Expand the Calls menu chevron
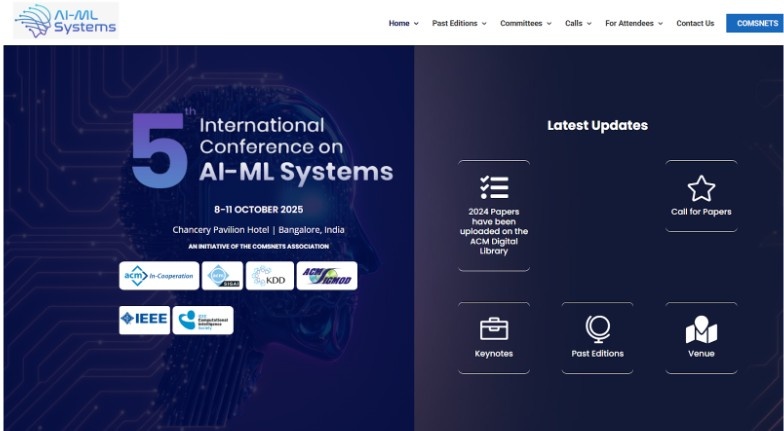 click(589, 24)
